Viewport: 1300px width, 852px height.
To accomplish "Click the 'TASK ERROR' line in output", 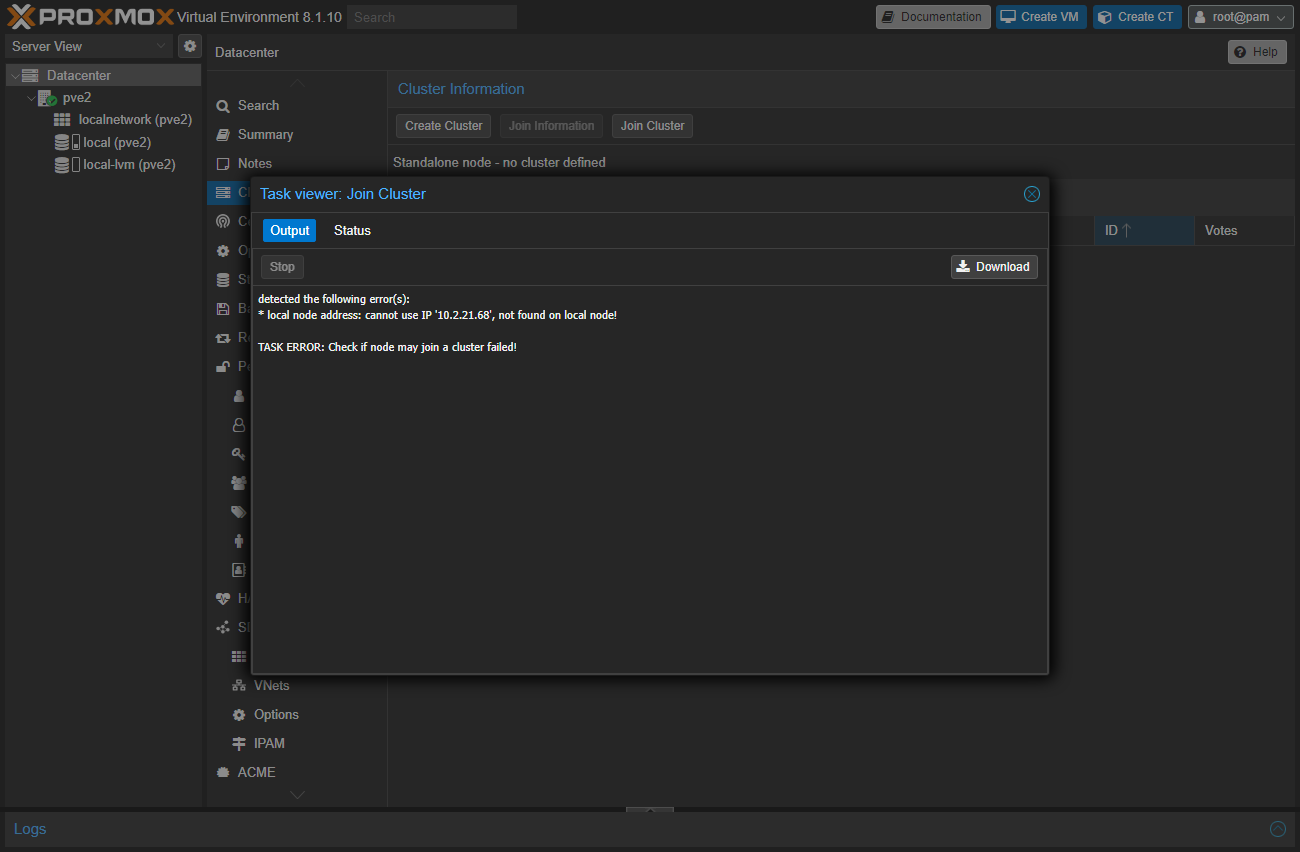I will [387, 347].
